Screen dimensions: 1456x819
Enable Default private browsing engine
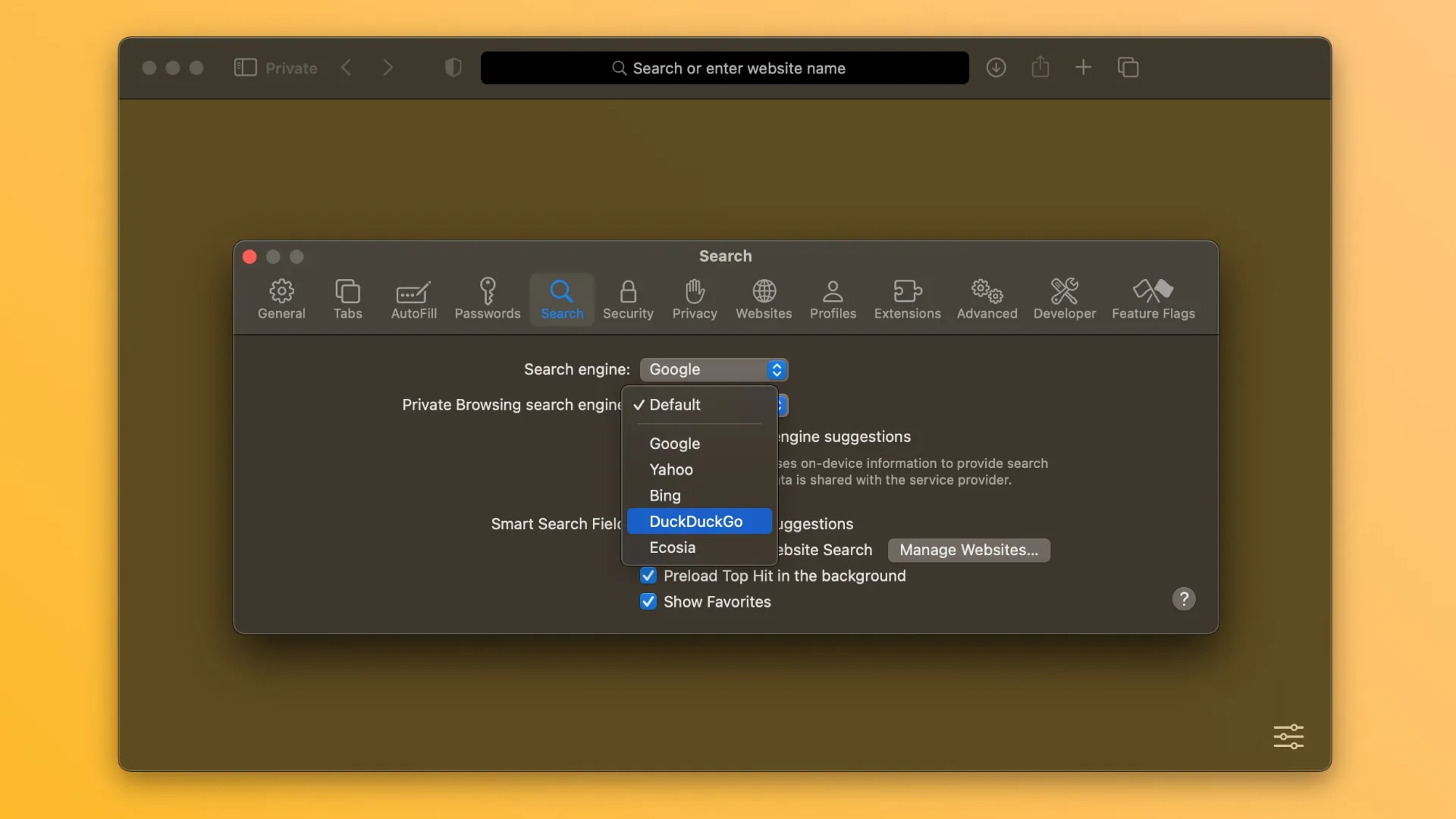pos(674,405)
